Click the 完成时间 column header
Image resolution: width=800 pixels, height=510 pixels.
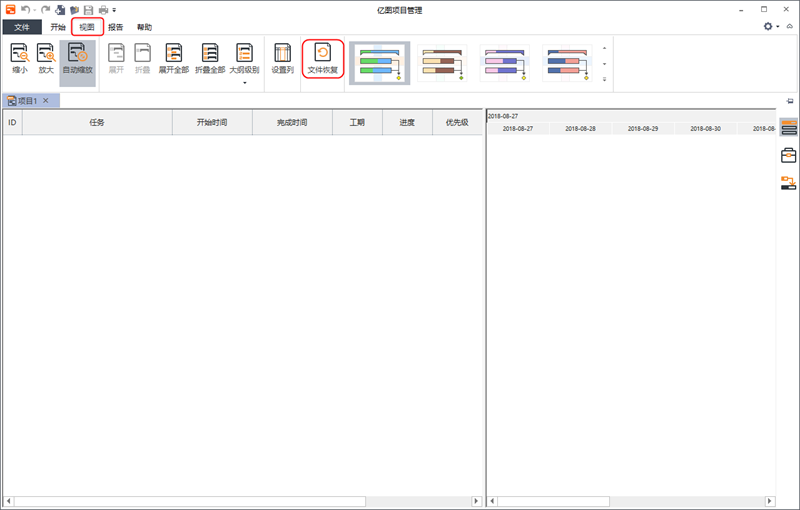(292, 122)
